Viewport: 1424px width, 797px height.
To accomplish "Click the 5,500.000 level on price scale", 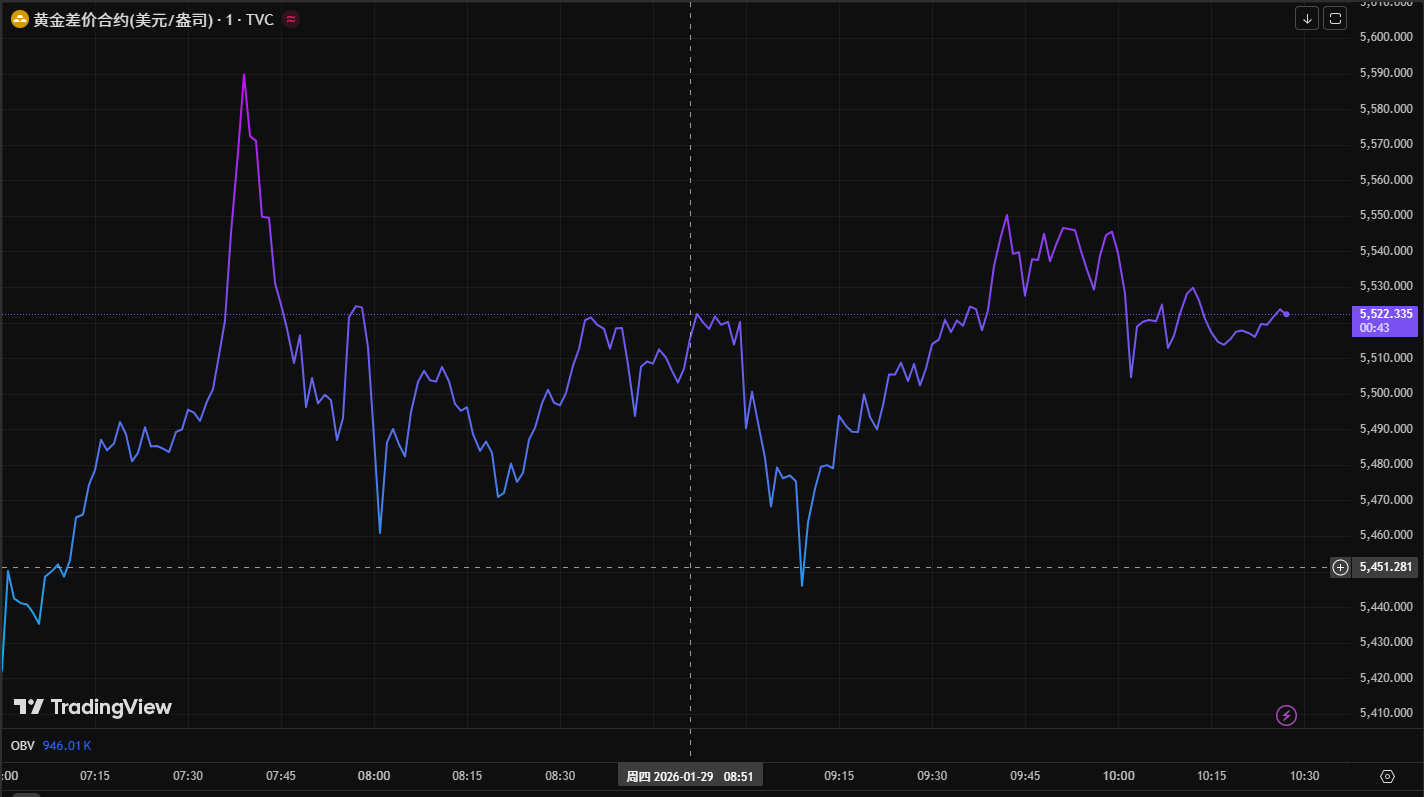I will tap(1384, 392).
